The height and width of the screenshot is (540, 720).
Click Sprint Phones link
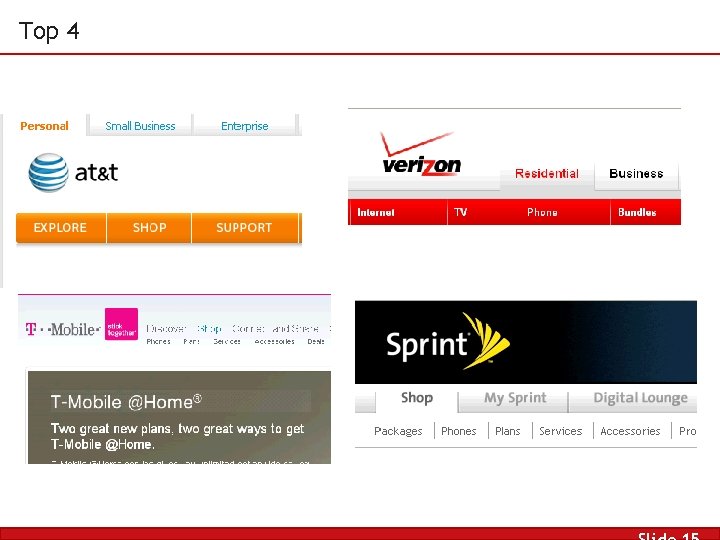point(459,431)
